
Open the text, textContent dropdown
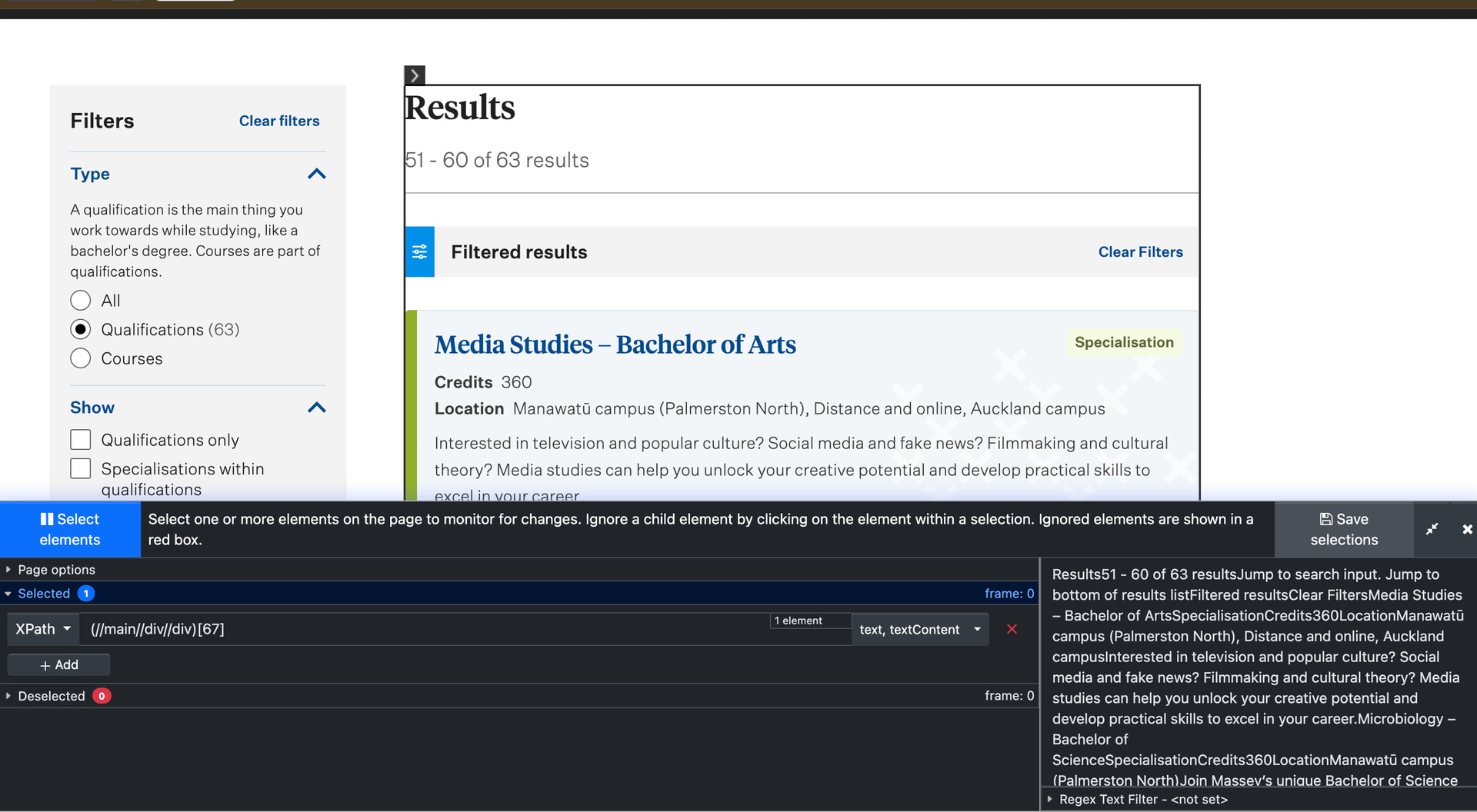pyautogui.click(x=919, y=630)
